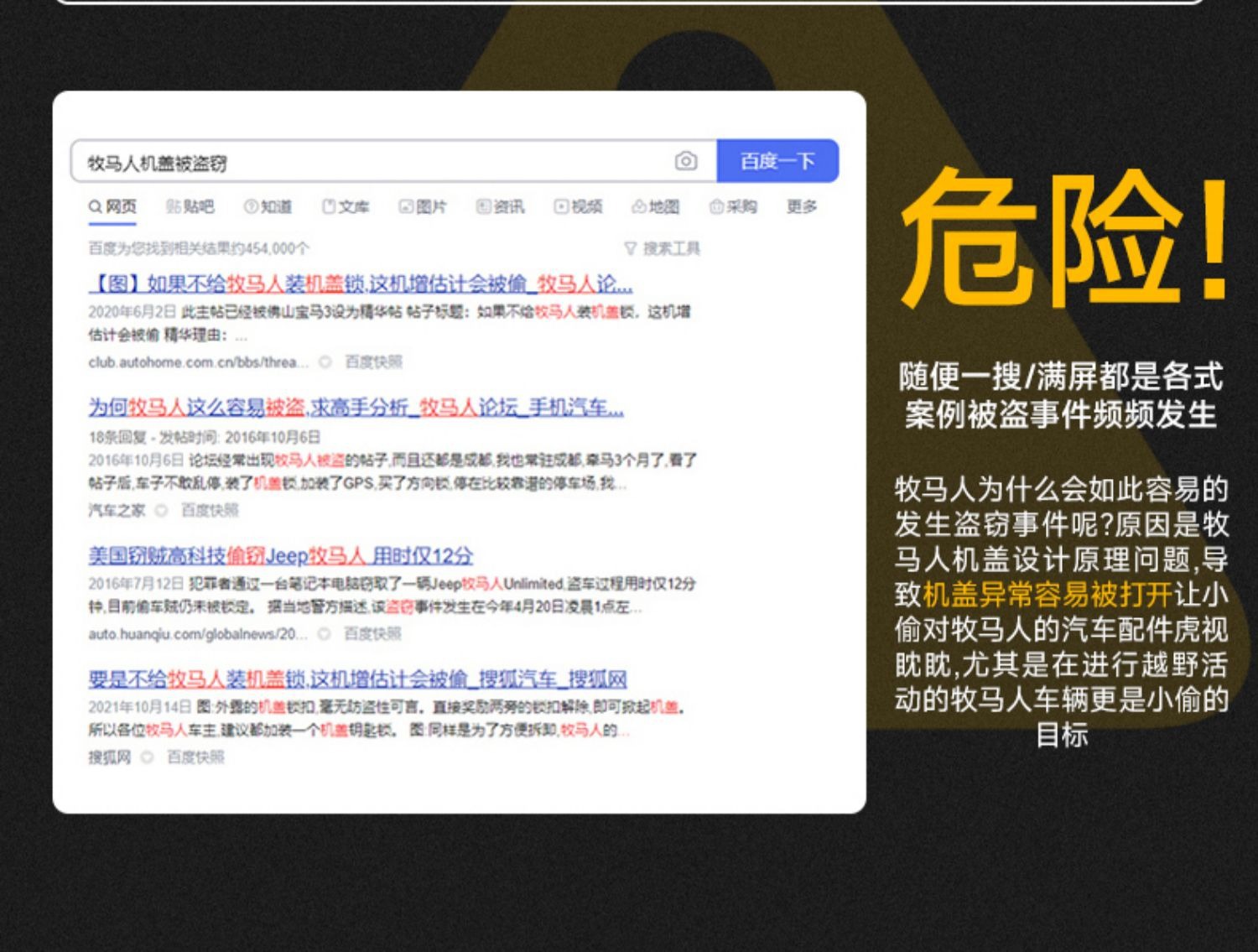Open the 搜索工具 filter

[662, 248]
